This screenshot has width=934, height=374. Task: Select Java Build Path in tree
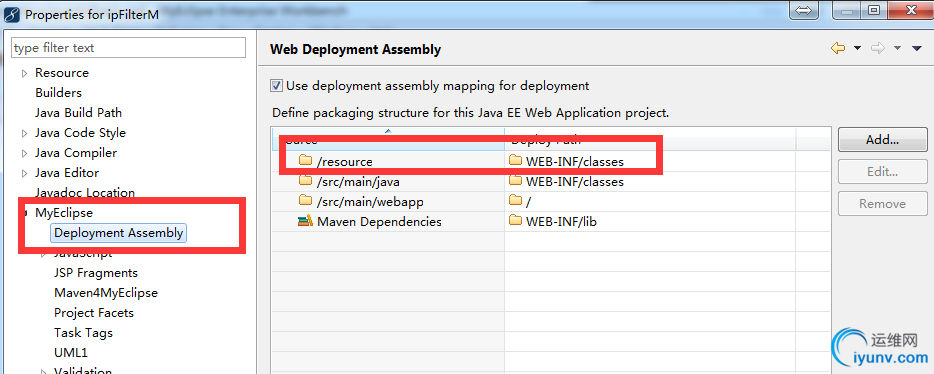[x=79, y=113]
